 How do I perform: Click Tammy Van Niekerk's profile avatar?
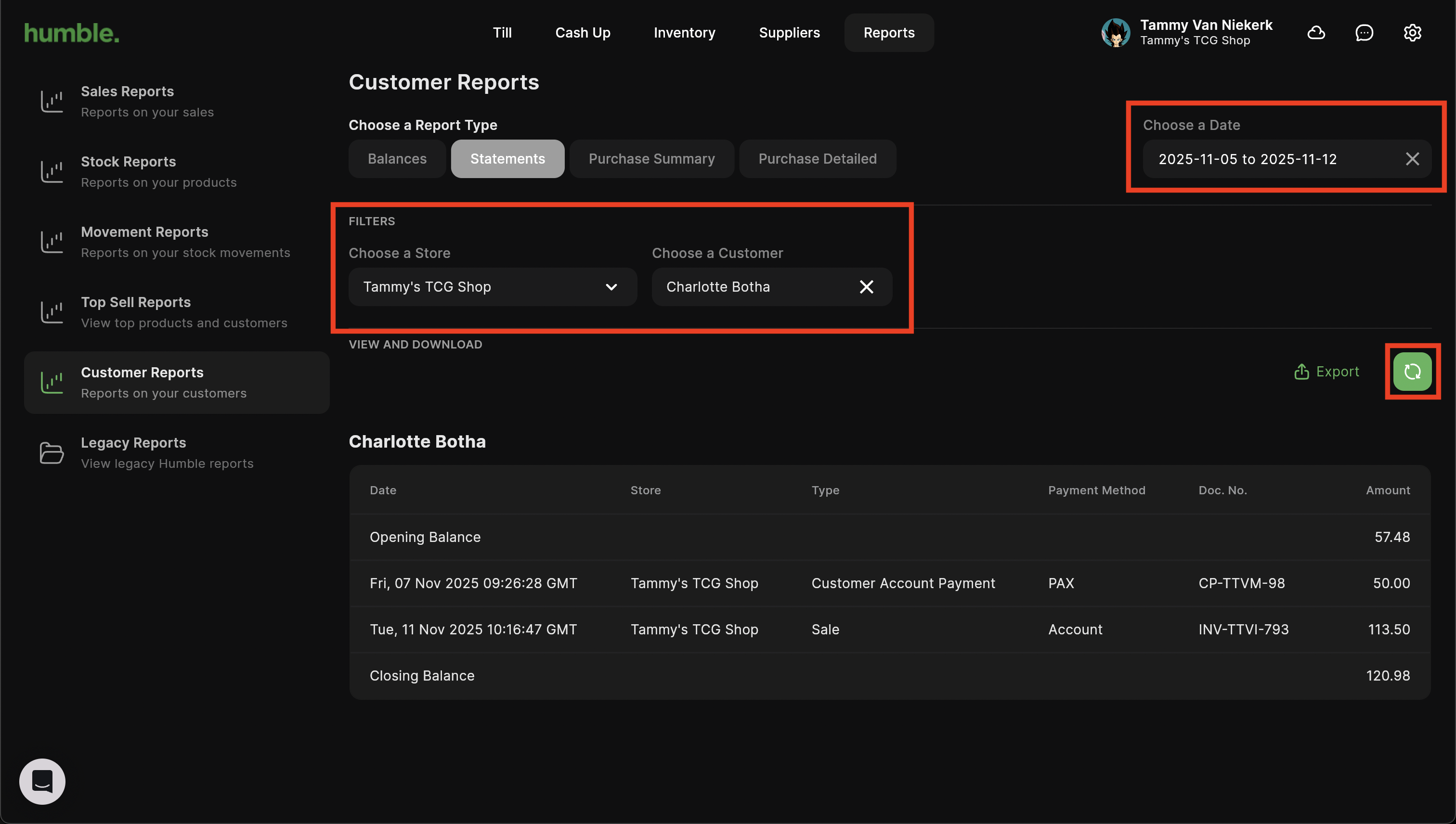point(1116,33)
